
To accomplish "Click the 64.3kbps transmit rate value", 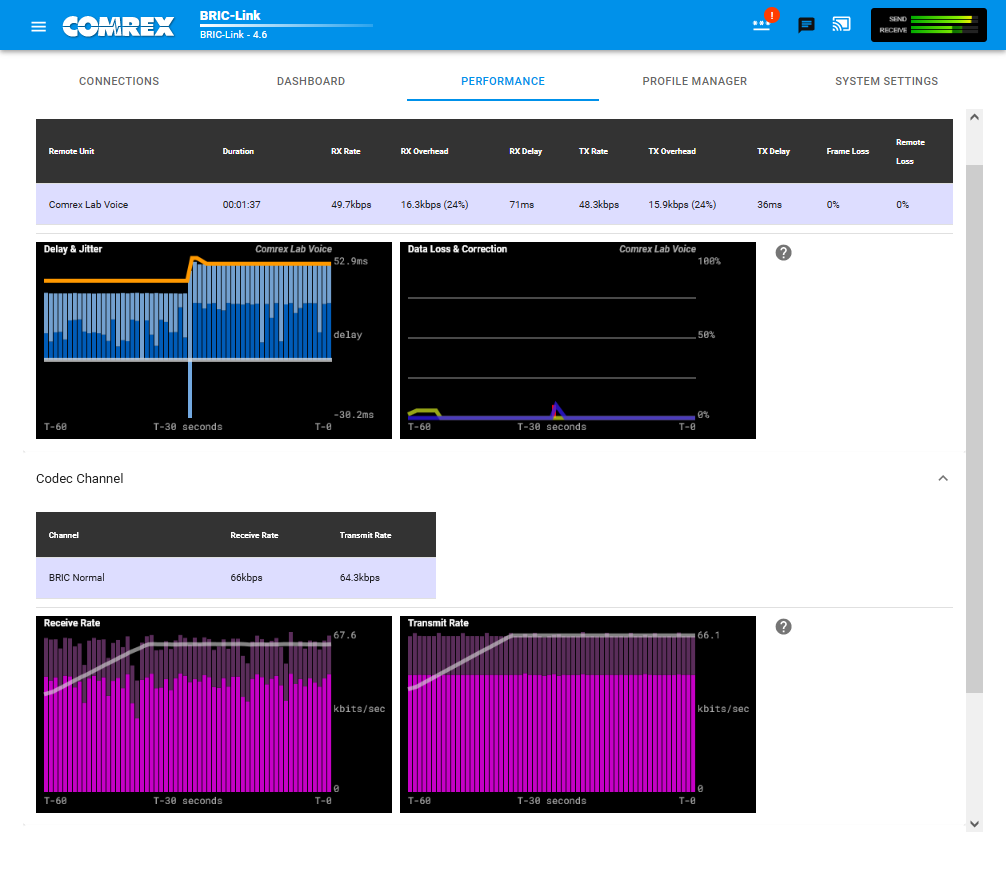I will (359, 578).
